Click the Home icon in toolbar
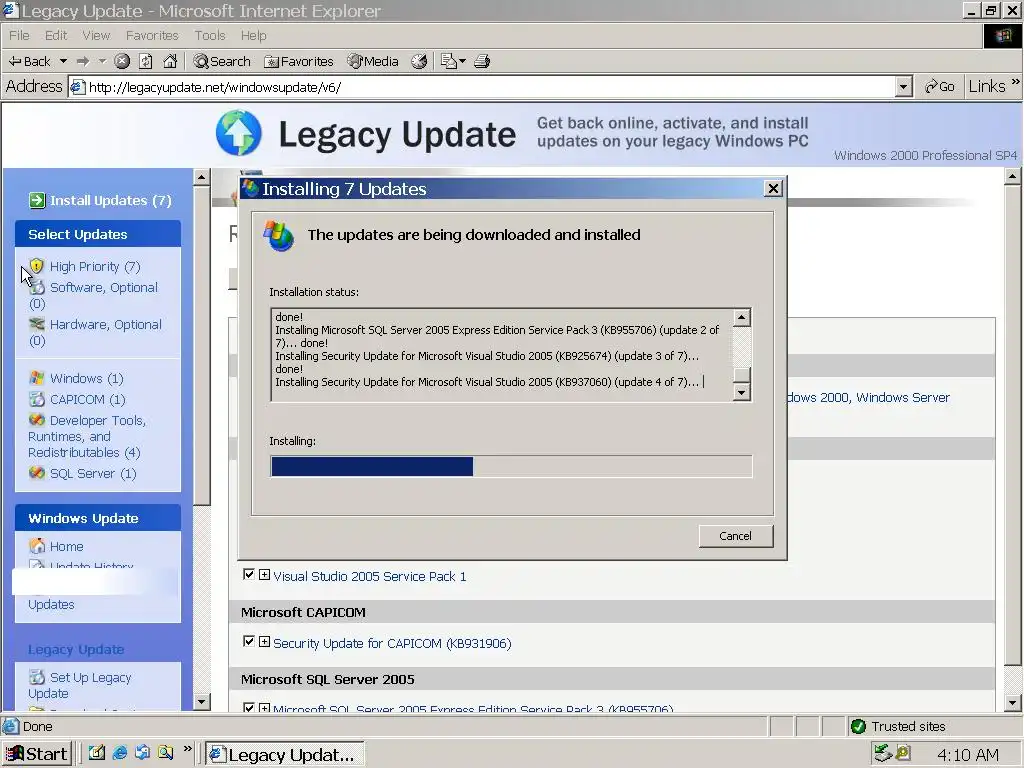This screenshot has height=768, width=1024. click(170, 61)
